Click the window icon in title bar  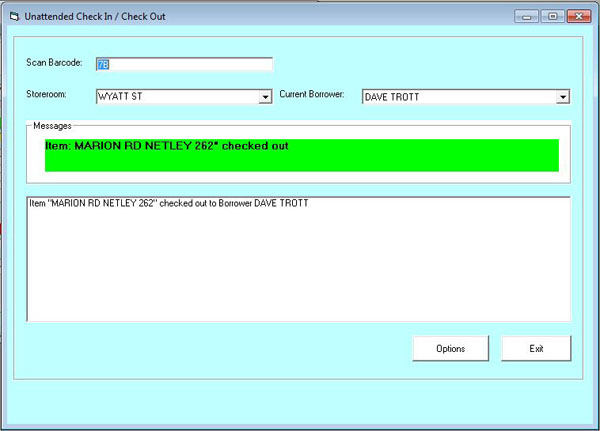tap(15, 16)
